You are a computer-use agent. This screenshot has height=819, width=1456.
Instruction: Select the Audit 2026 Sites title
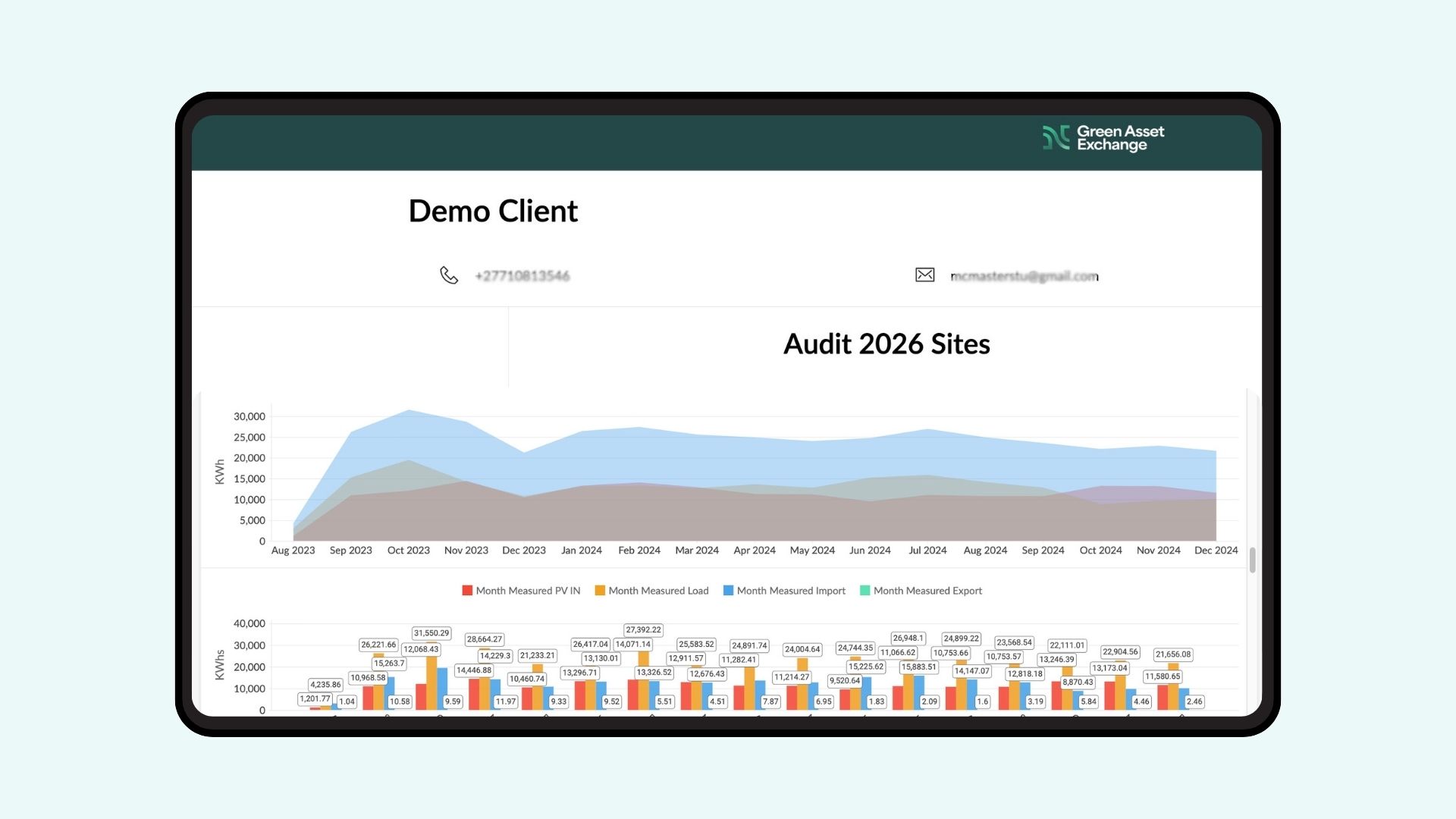pyautogui.click(x=886, y=344)
